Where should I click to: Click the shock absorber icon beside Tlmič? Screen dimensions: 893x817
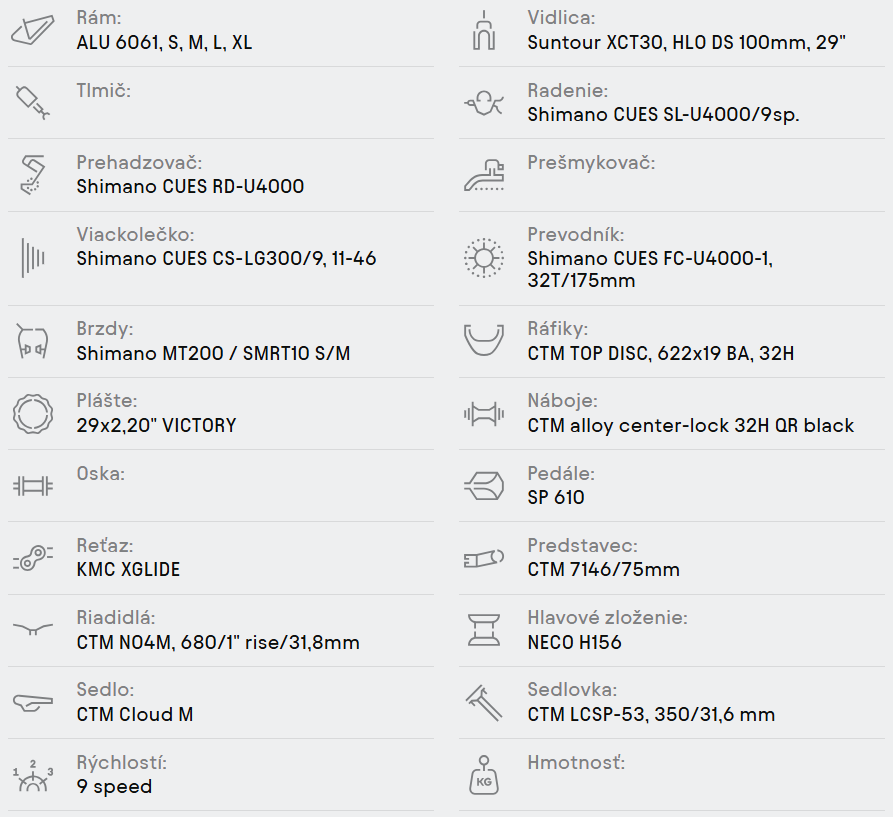33,102
